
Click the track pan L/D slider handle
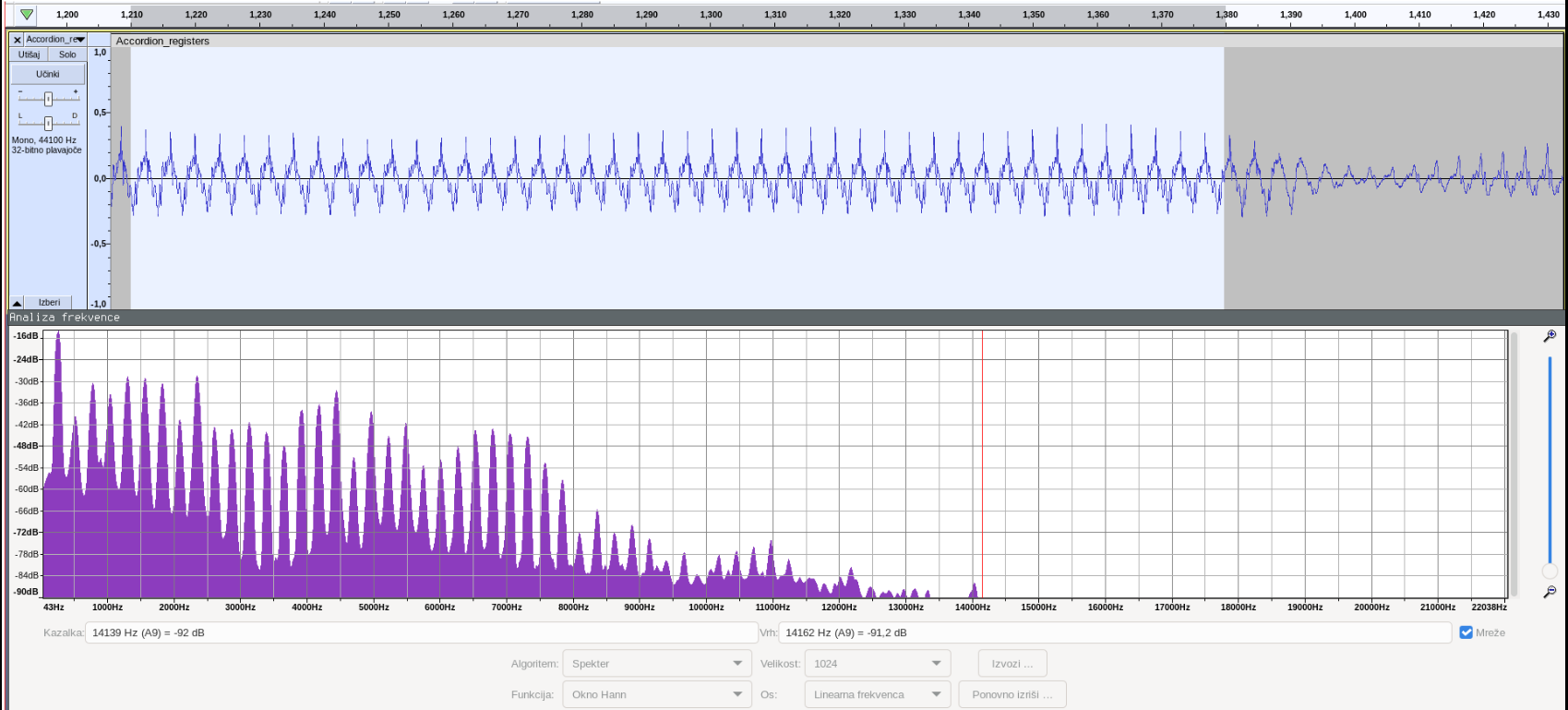[48, 123]
